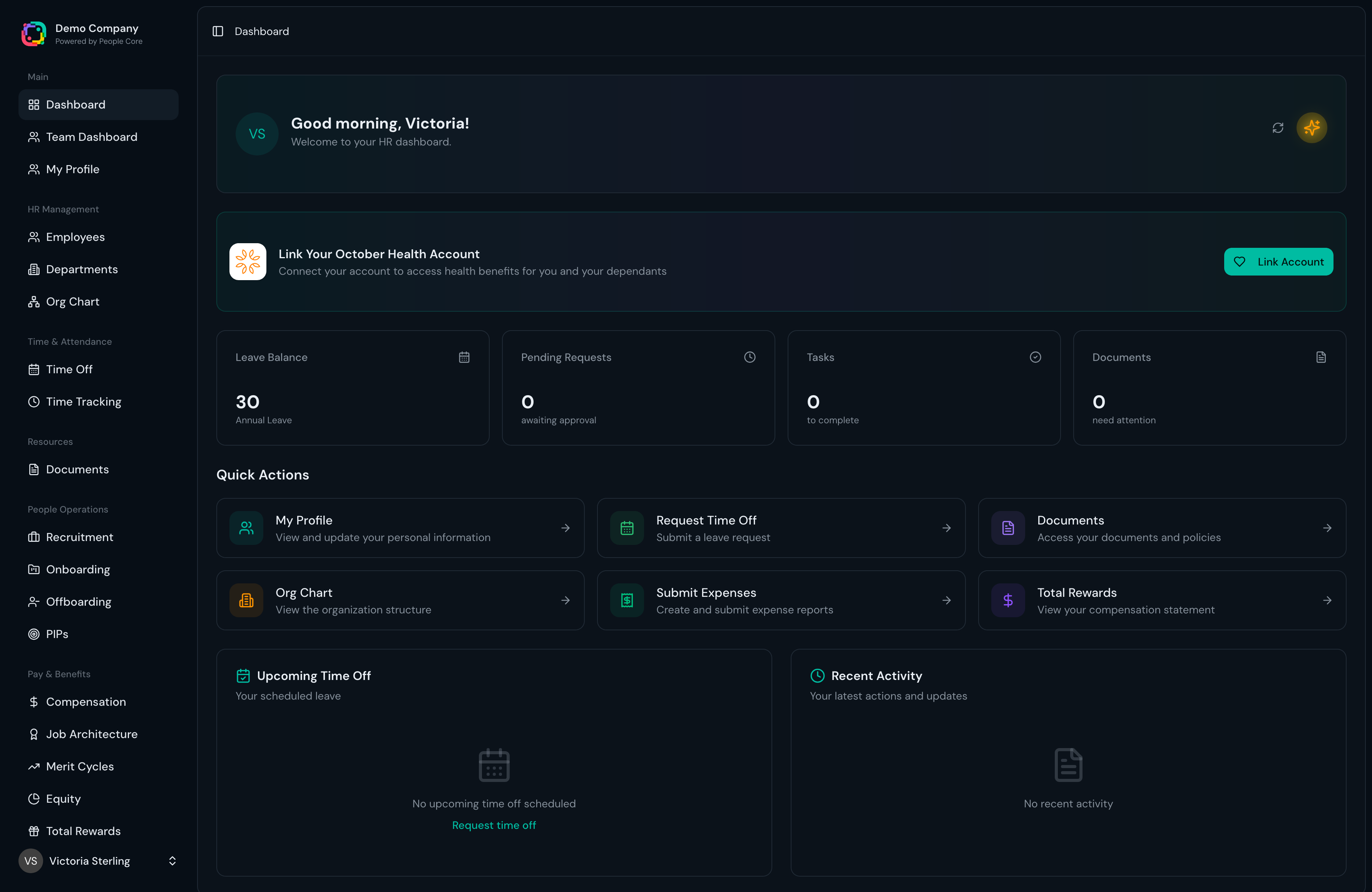Click the VS avatar in greeting banner
This screenshot has width=1372, height=892.
pos(257,134)
